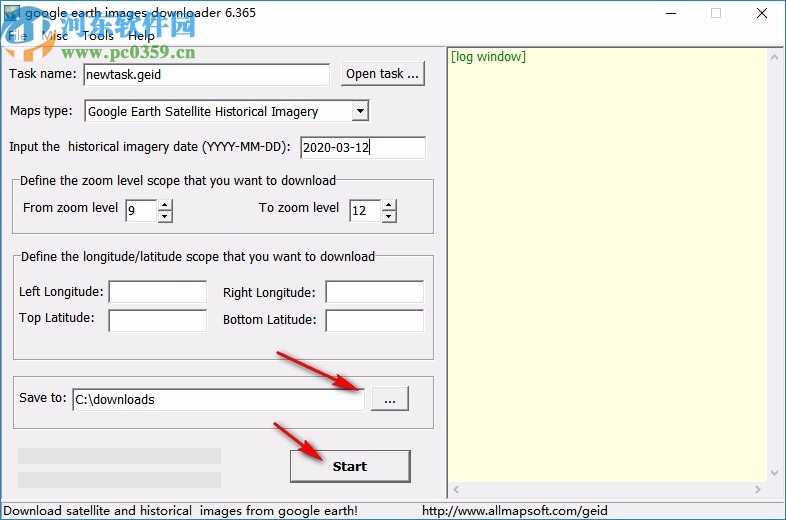Click the upper progress bar
Viewport: 786px width, 520px height.
(119, 456)
